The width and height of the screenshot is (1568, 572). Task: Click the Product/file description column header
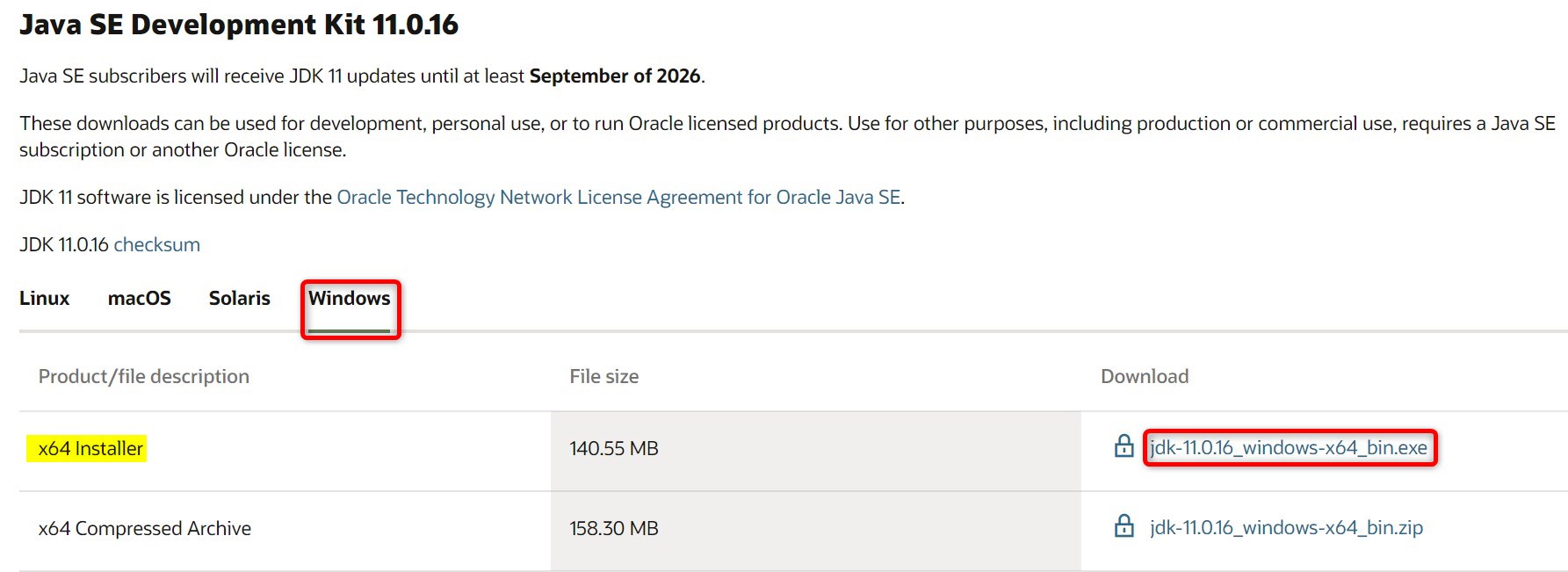click(143, 377)
